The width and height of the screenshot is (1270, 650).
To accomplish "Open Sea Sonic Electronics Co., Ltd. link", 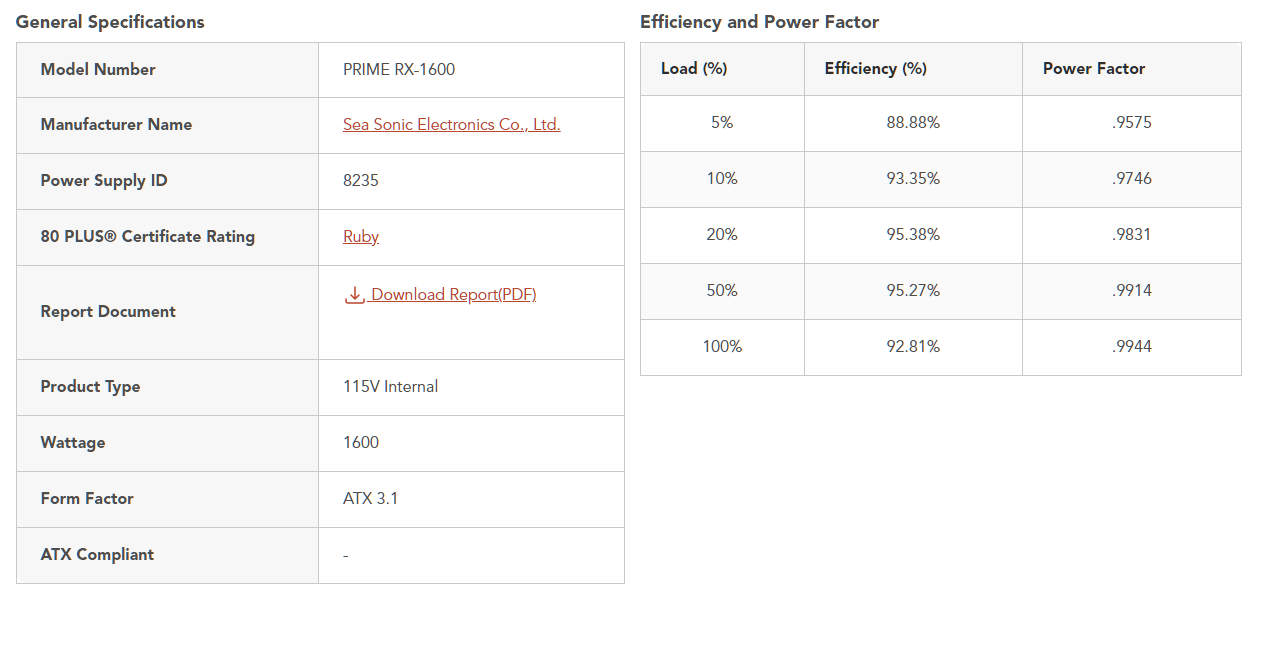I will [451, 125].
